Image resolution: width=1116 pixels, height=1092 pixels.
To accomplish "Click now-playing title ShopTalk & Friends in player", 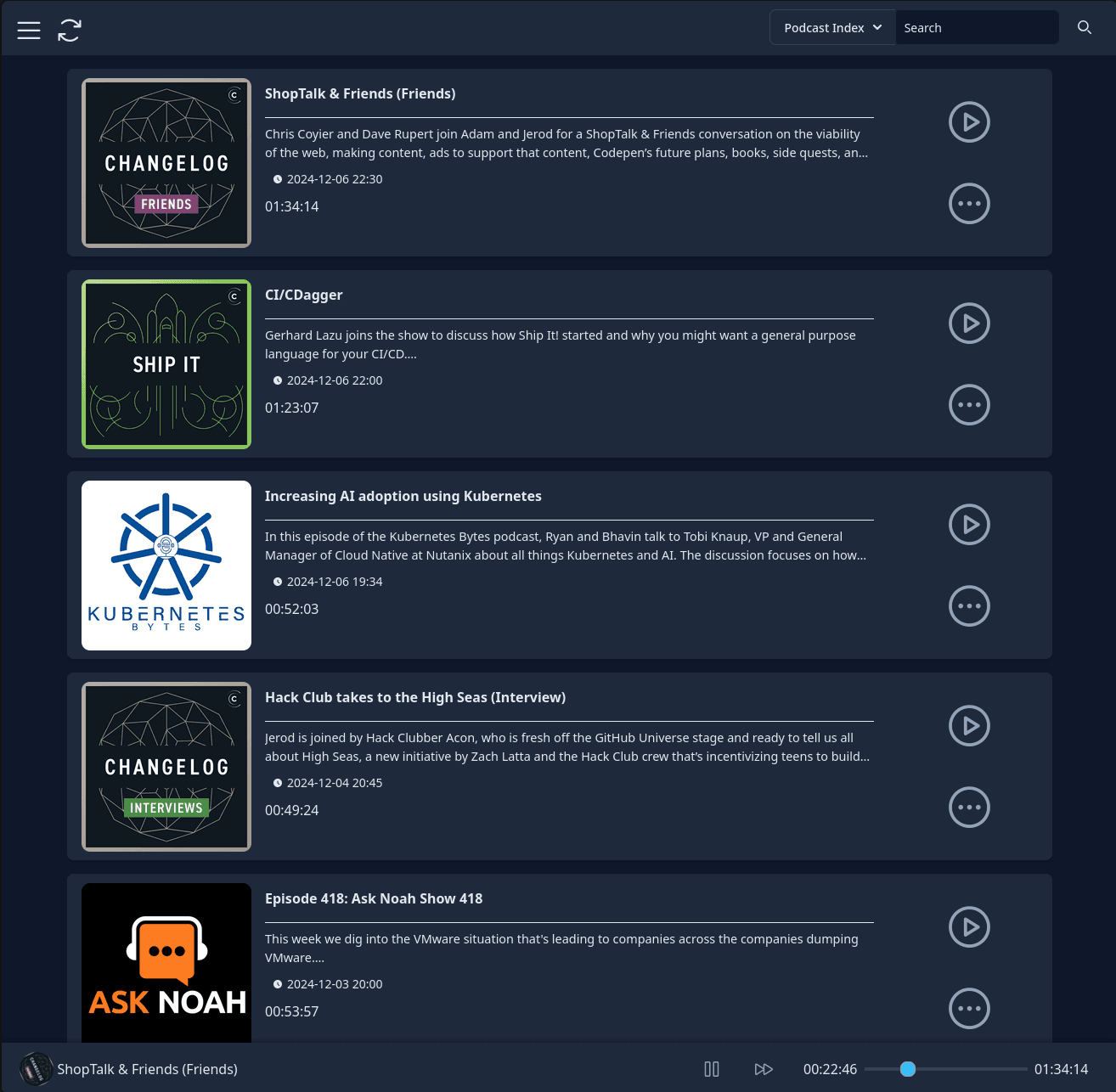I will pyautogui.click(x=148, y=1069).
